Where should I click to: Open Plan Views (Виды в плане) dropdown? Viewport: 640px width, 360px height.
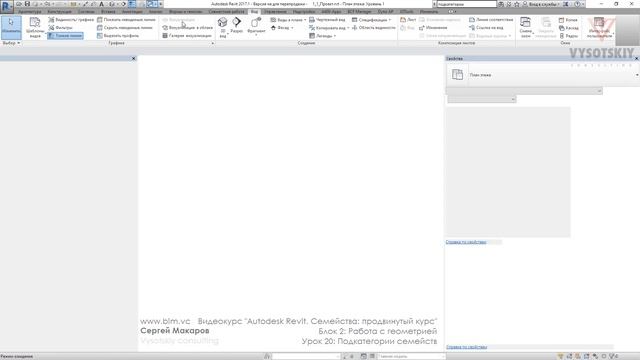click(x=288, y=20)
